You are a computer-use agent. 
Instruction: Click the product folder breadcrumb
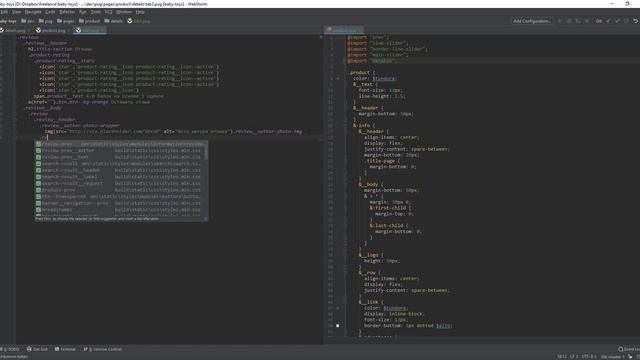(x=89, y=21)
